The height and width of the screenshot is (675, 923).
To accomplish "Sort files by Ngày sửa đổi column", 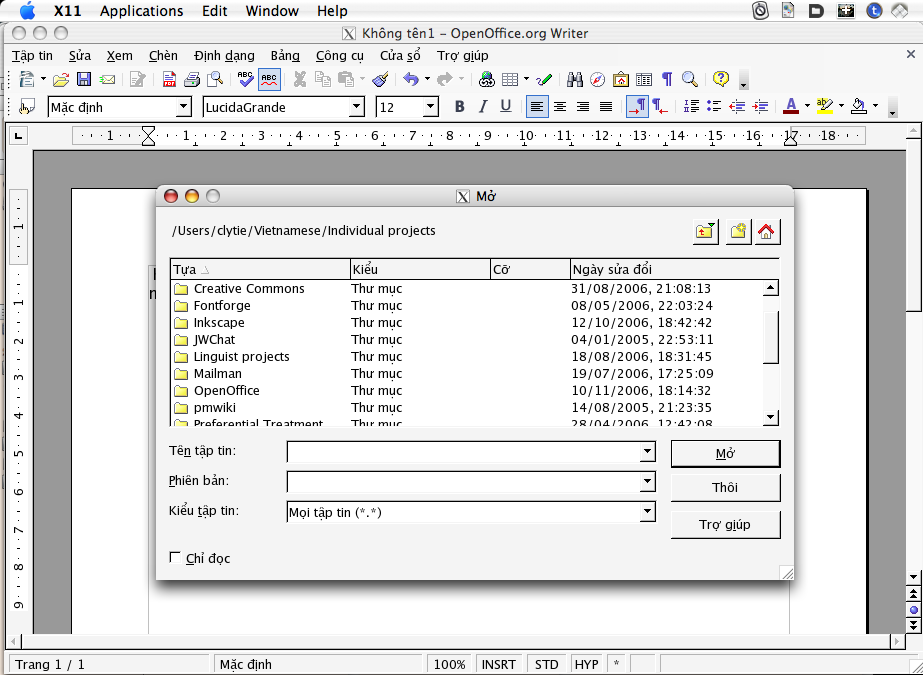I will 675,270.
